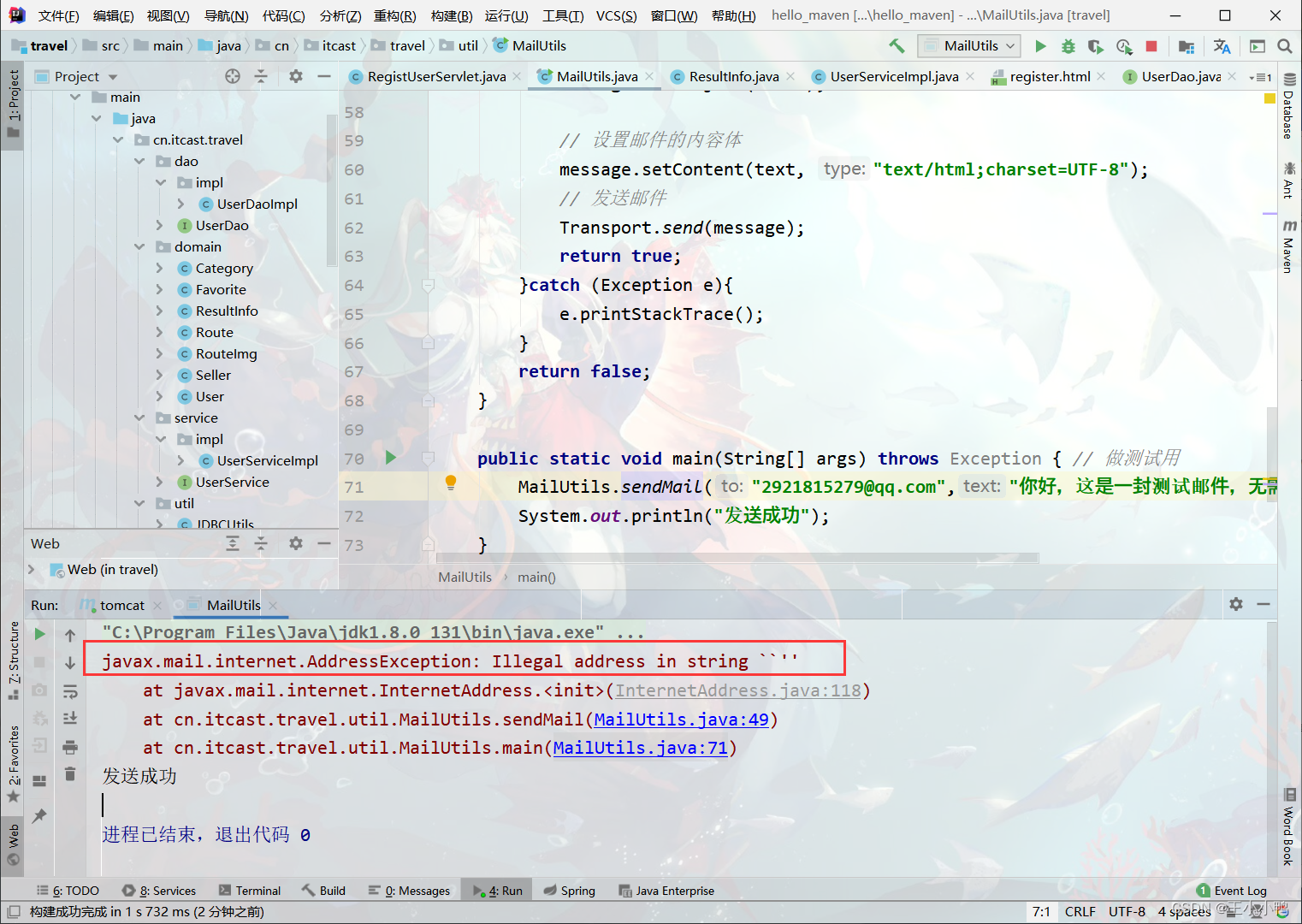Toggle the 1: Project side tab

(x=13, y=104)
